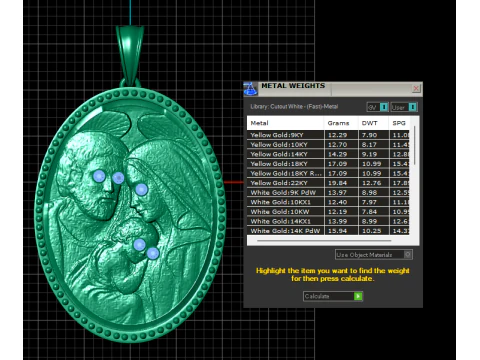This screenshot has width=480, height=360.
Task: Click the pendant bail at the top
Action: (x=130, y=53)
